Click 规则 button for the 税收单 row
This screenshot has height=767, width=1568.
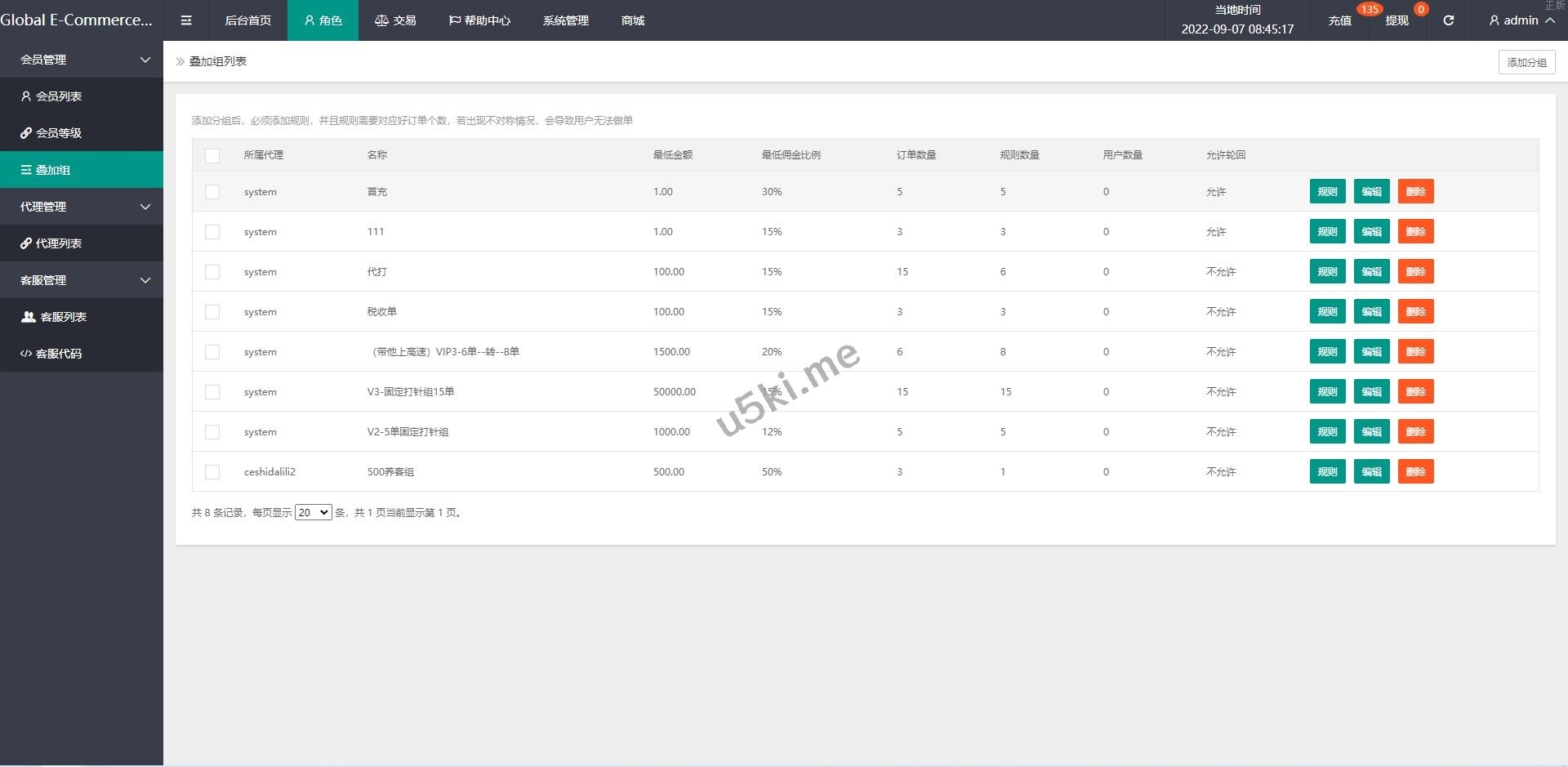coord(1327,312)
